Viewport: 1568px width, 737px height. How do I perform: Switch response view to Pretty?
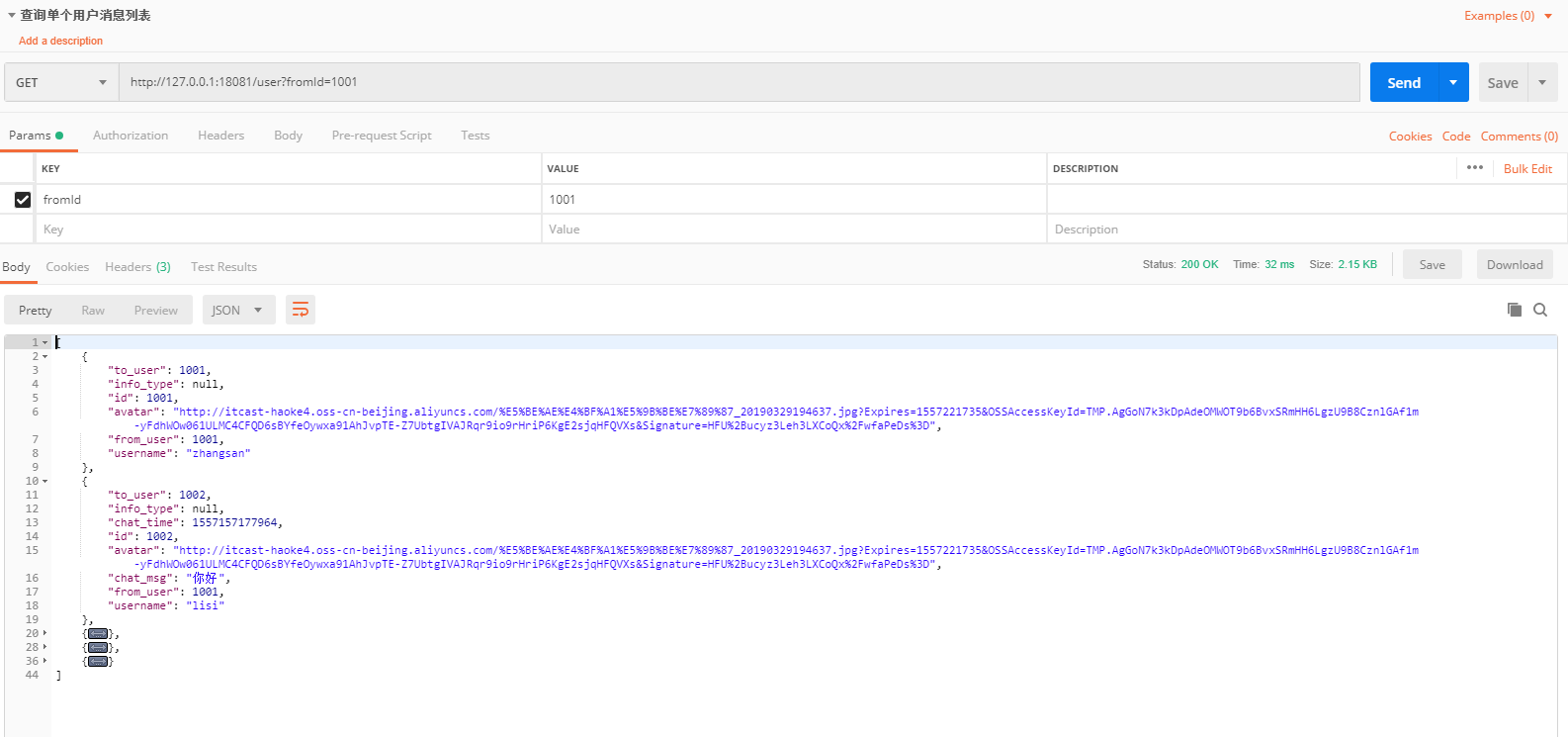35,310
